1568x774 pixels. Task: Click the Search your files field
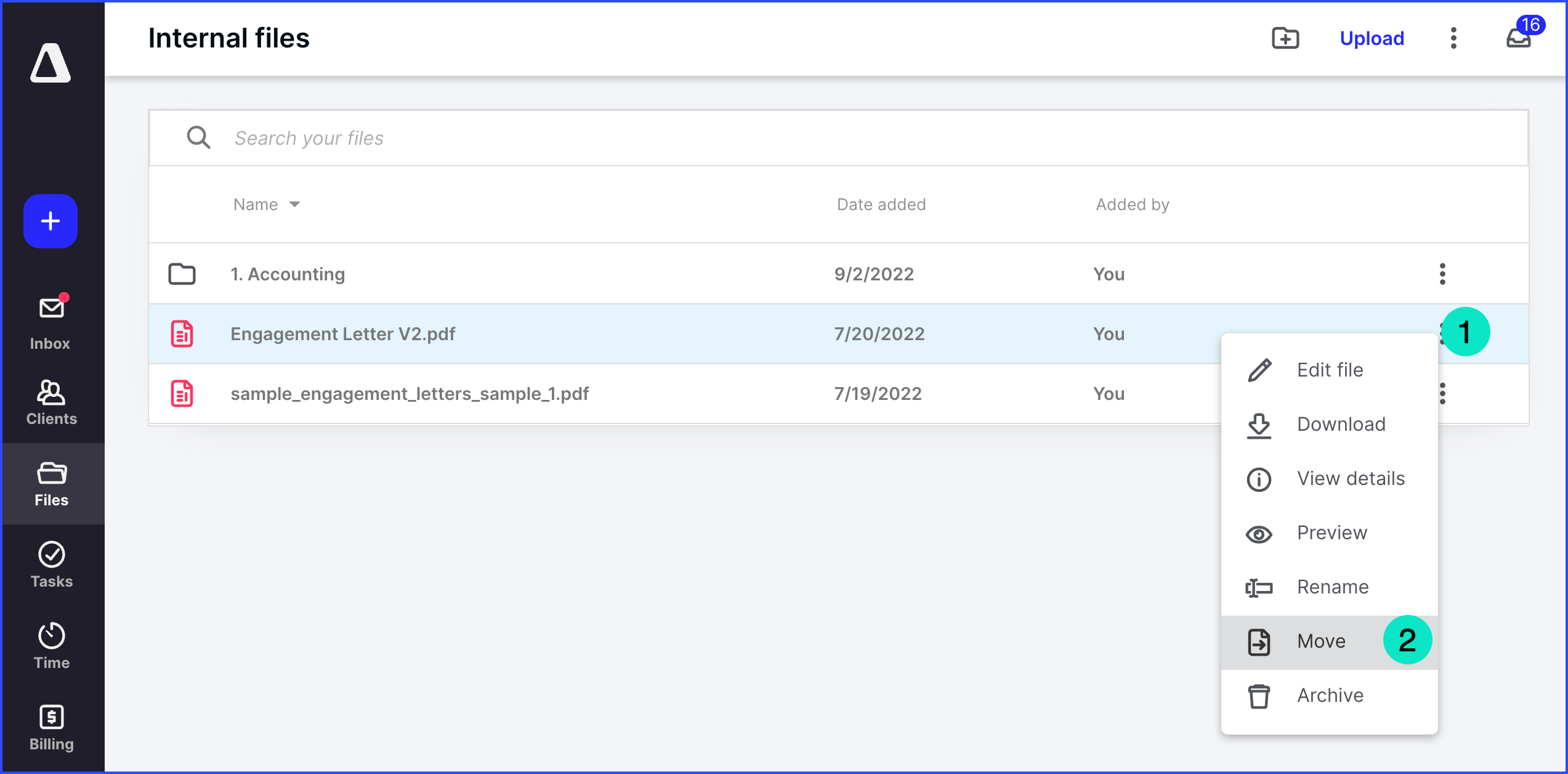431,137
